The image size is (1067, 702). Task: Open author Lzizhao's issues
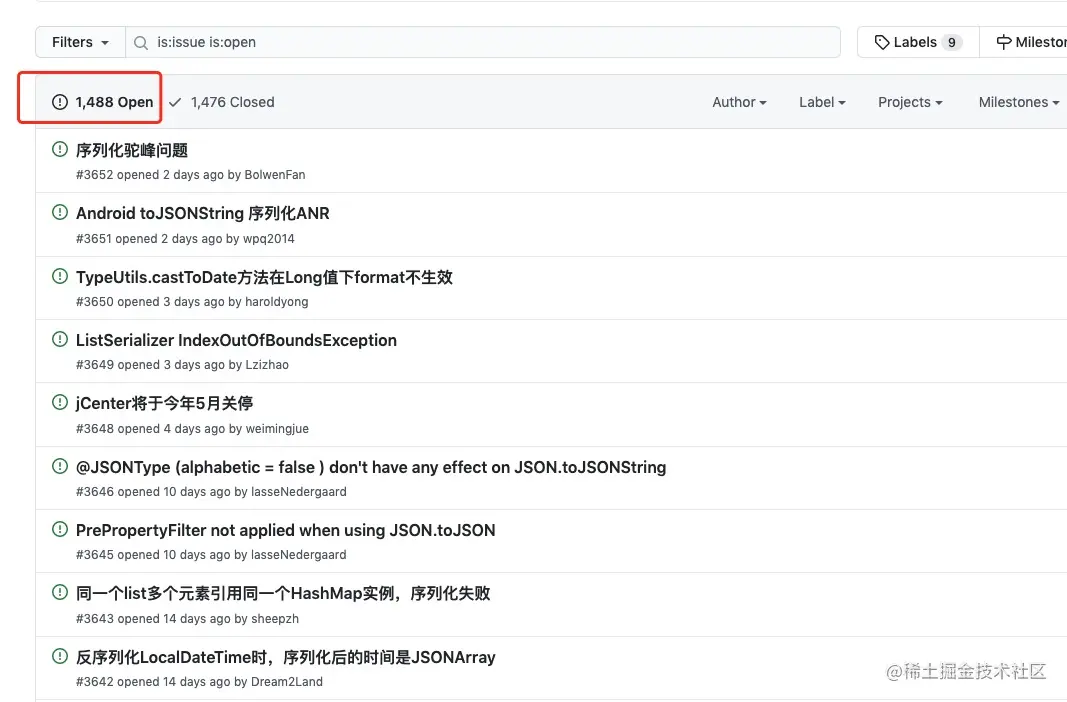[267, 365]
